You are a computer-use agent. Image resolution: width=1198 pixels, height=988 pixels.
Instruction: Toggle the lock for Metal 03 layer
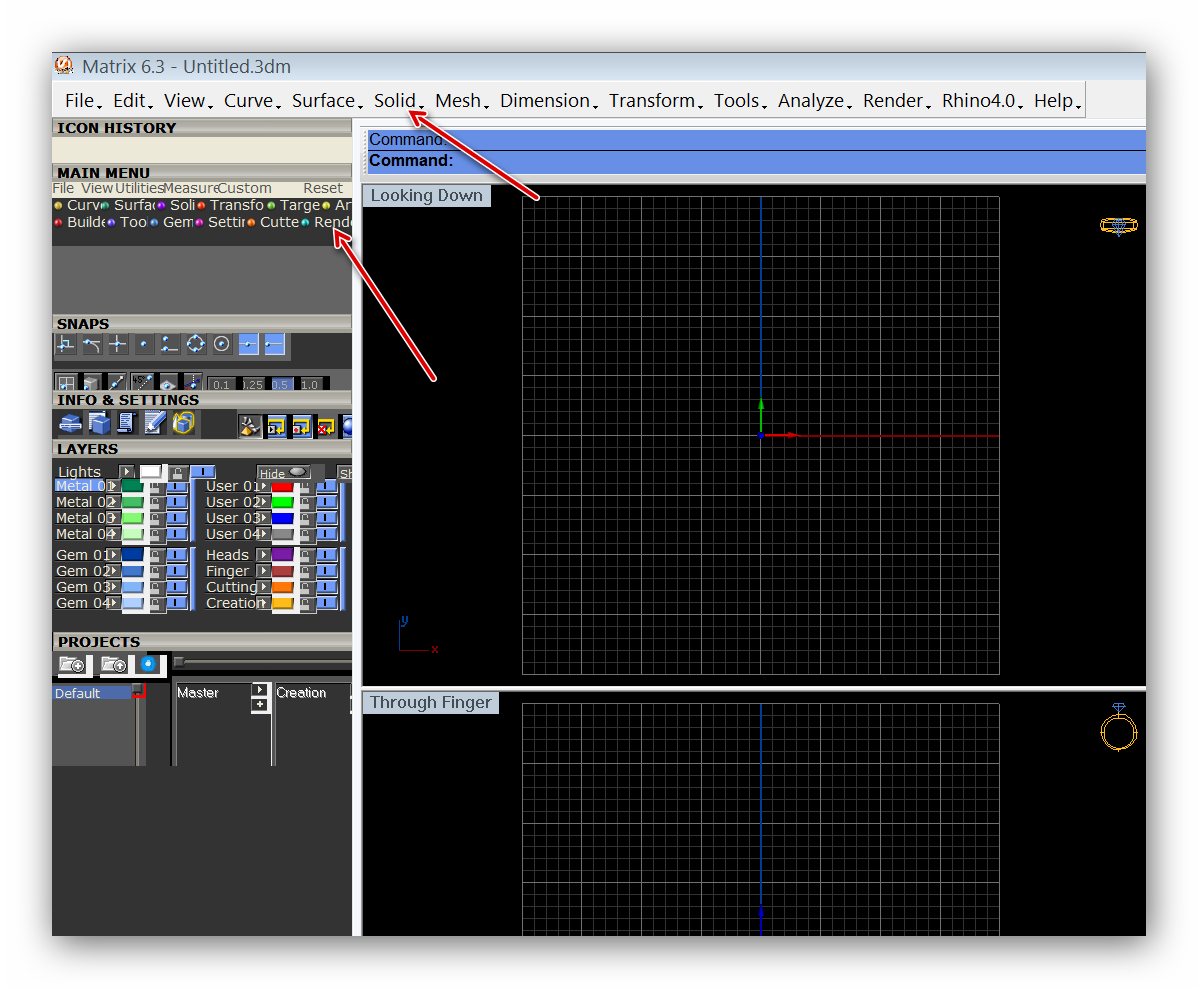click(155, 518)
